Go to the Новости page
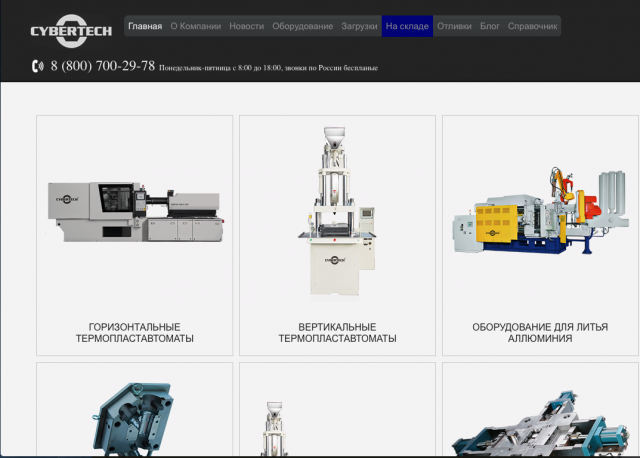 [x=247, y=26]
